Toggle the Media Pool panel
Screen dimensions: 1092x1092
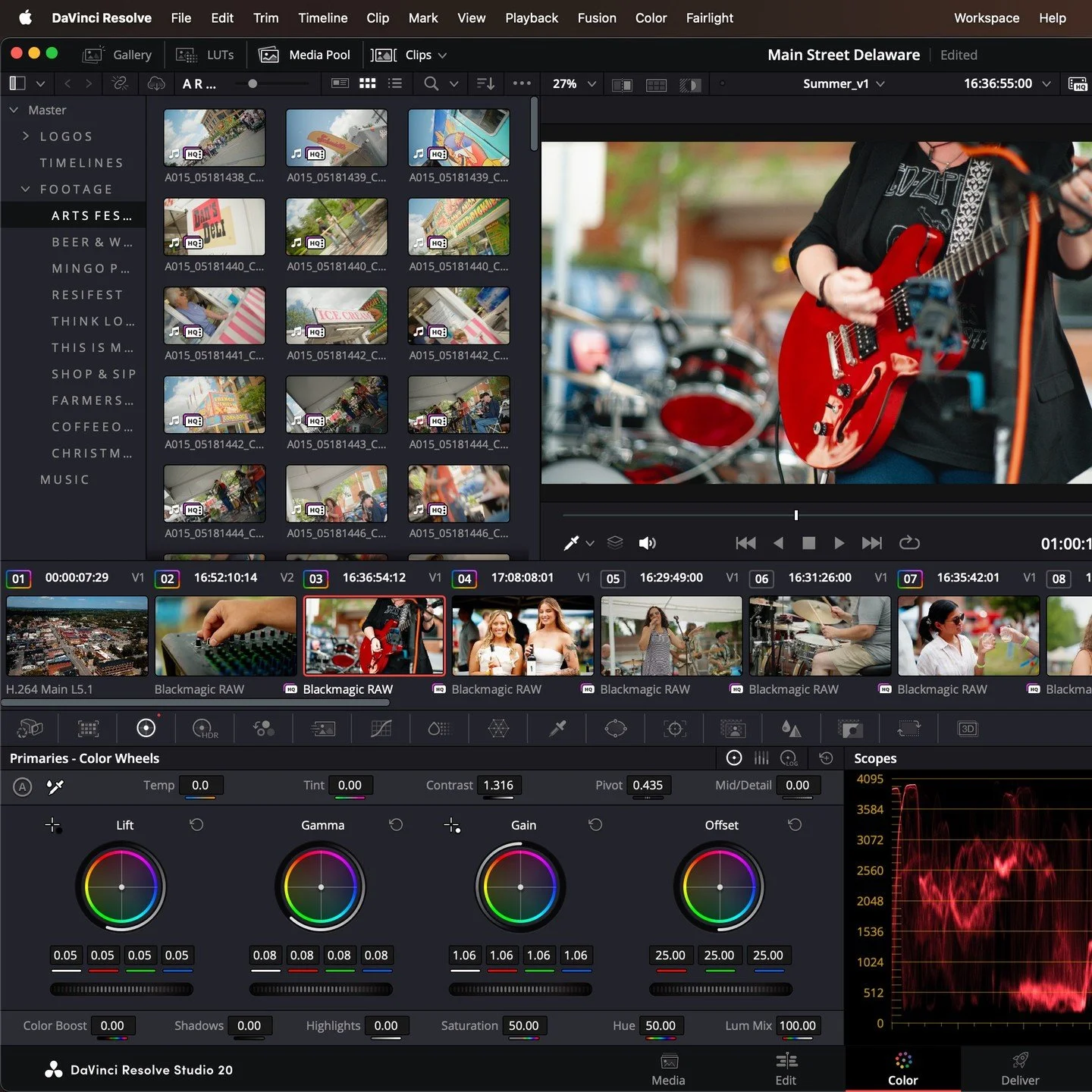click(305, 55)
